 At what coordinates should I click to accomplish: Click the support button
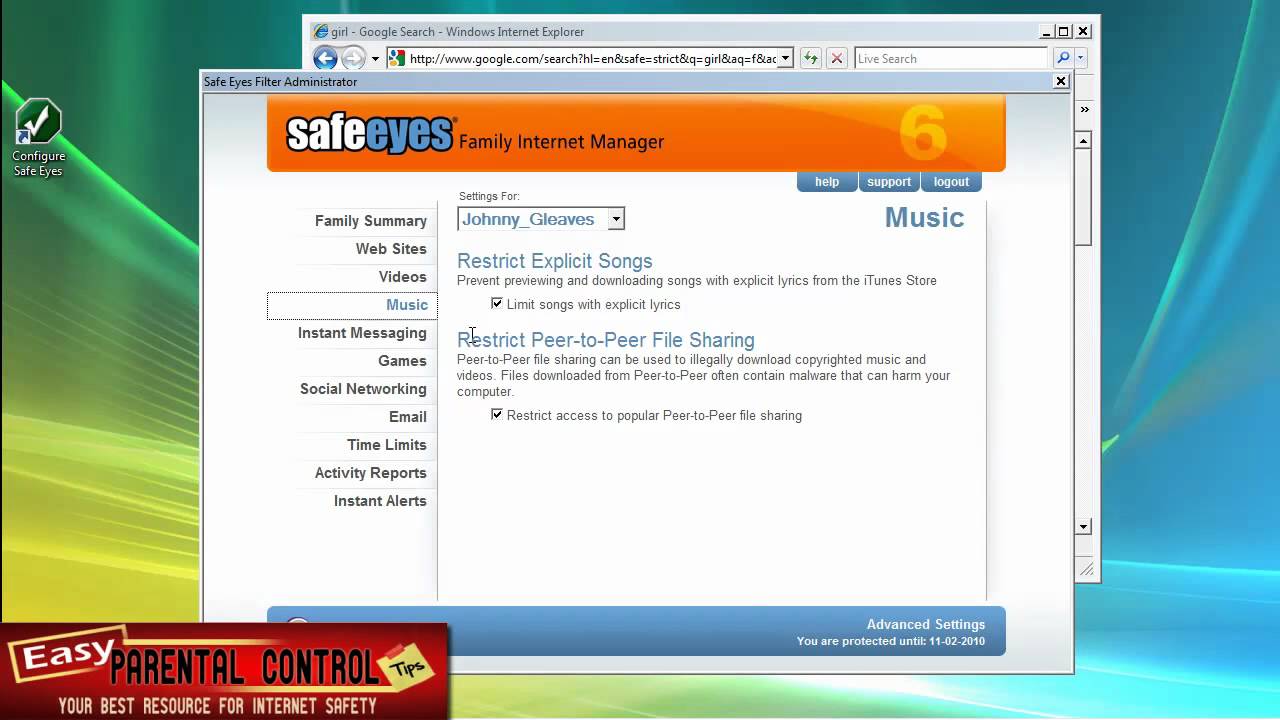889,181
